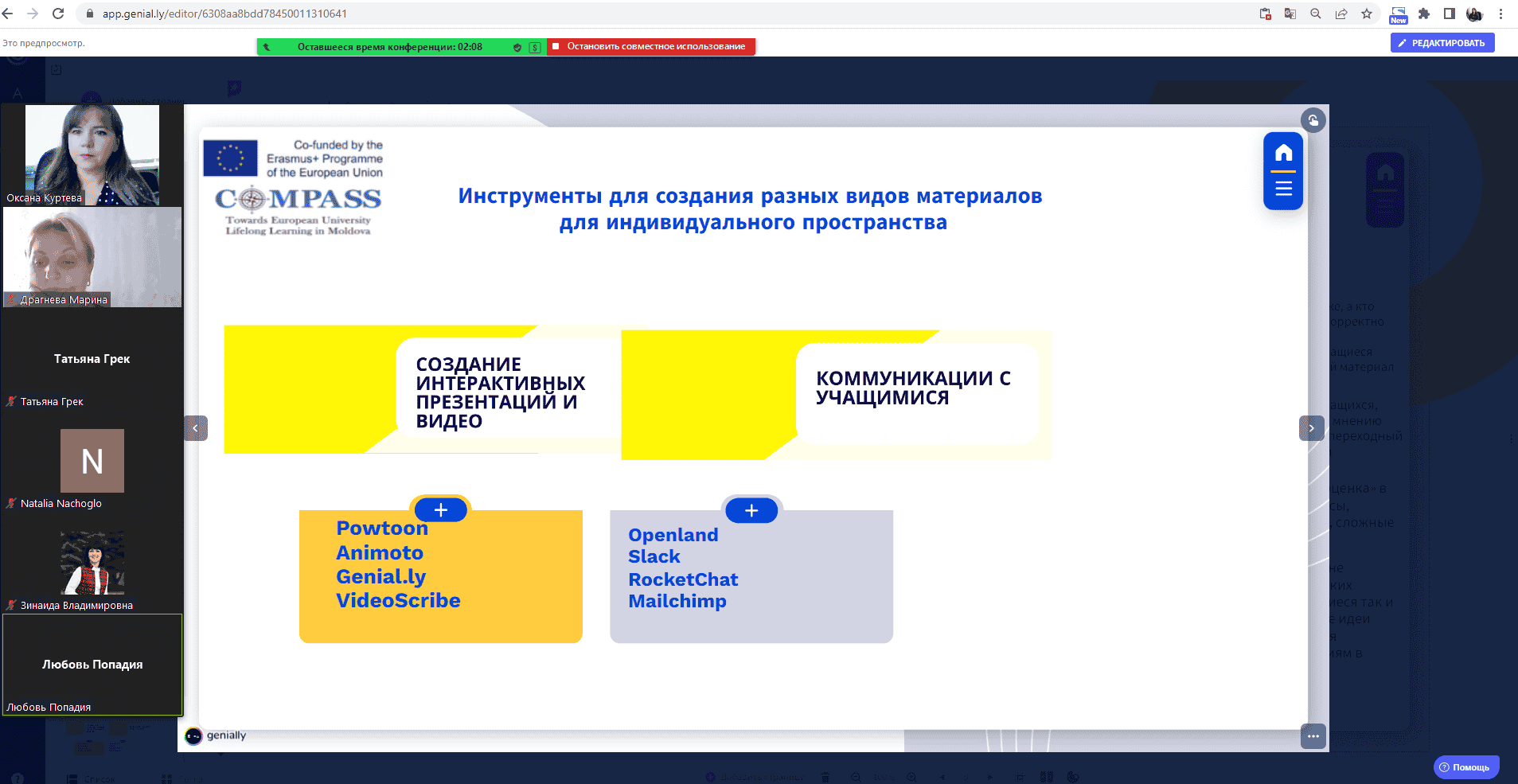Open the slide index menu icon
The height and width of the screenshot is (784, 1518).
point(1283,189)
